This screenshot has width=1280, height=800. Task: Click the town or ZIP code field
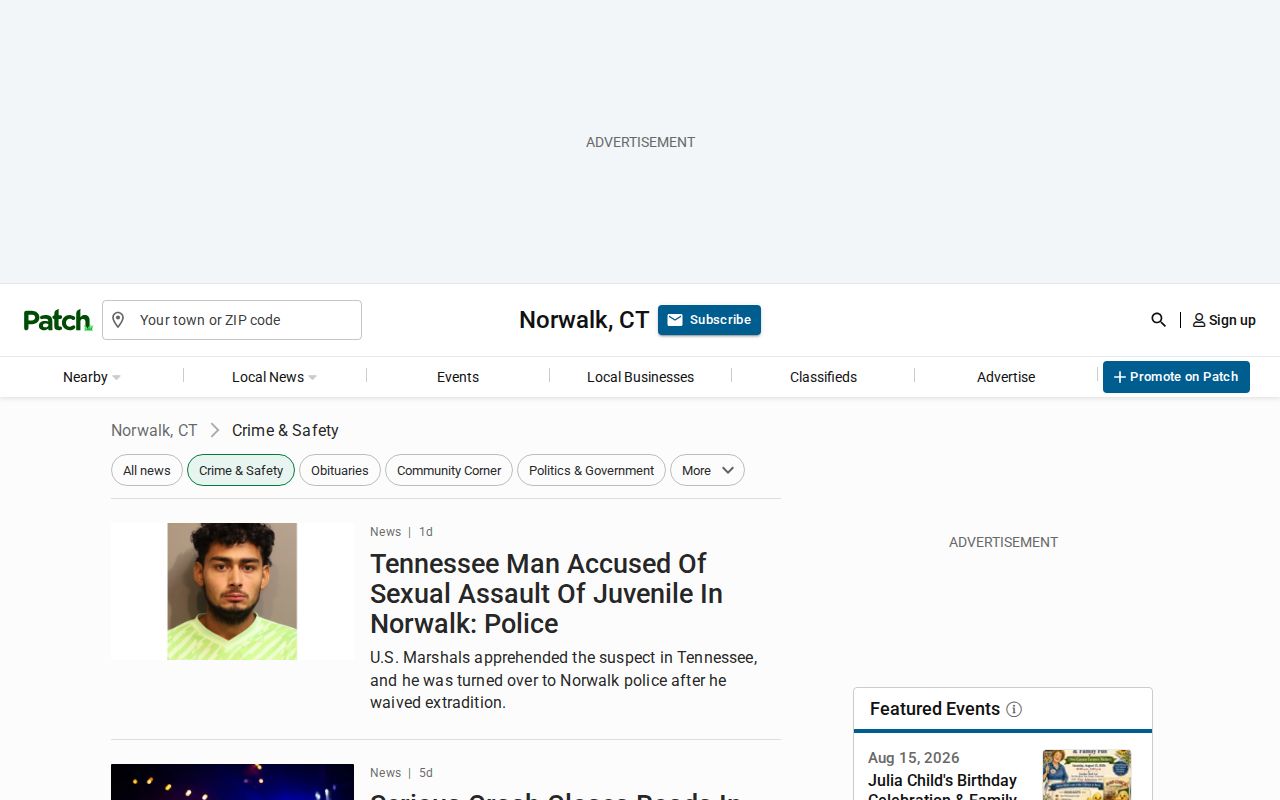(232, 320)
